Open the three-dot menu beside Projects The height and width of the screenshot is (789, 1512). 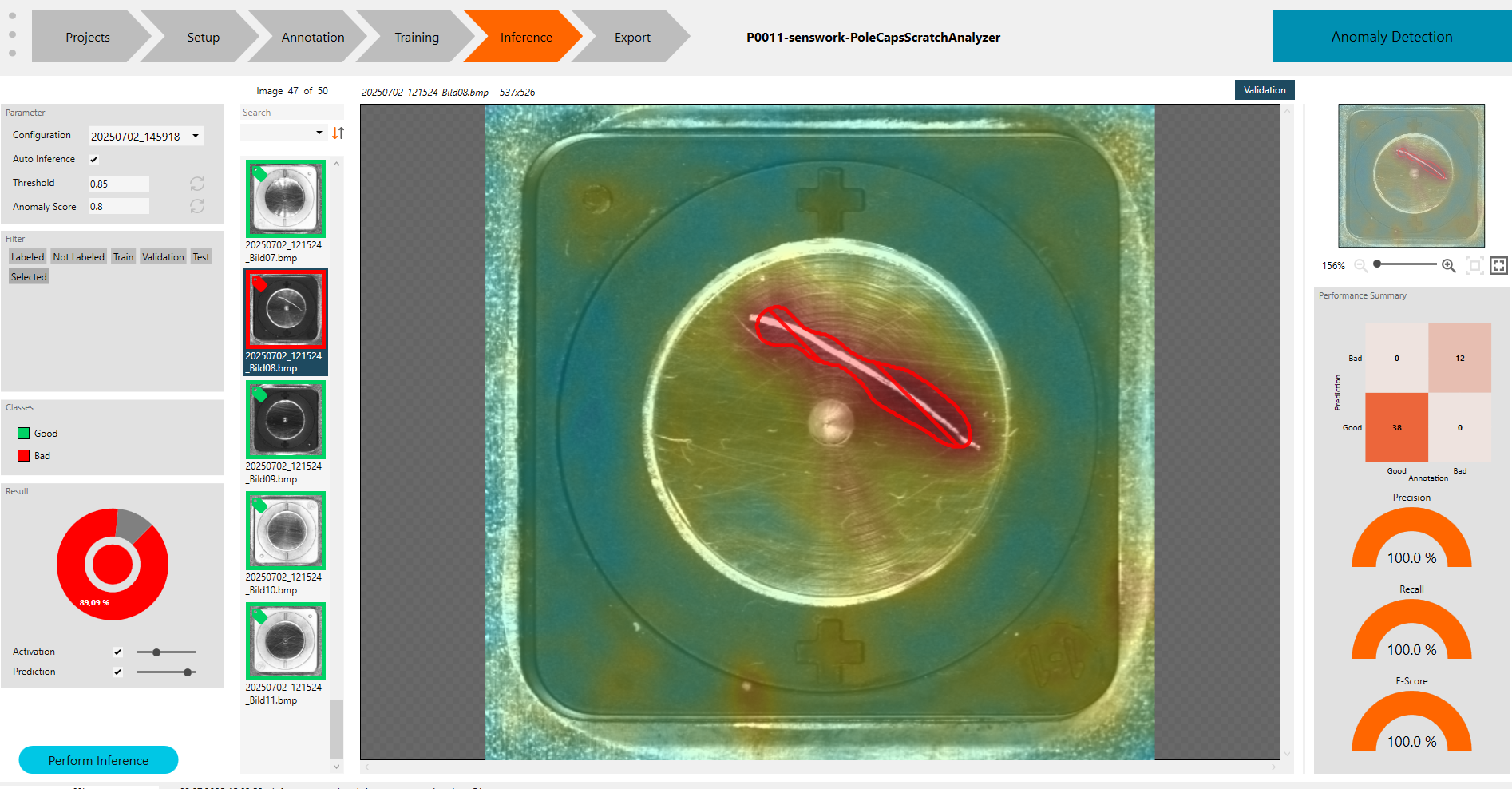(x=12, y=34)
